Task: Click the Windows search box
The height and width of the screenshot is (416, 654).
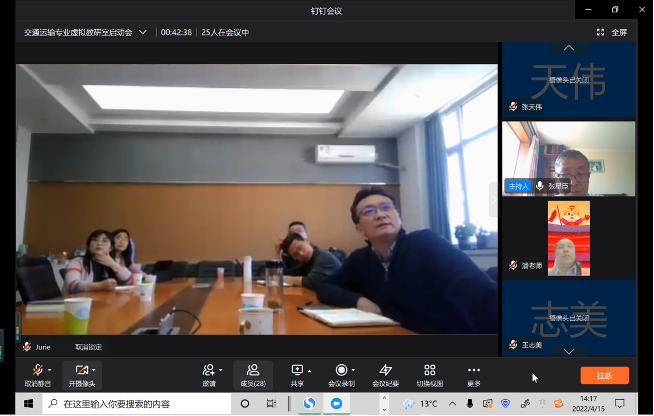Action: (x=137, y=403)
